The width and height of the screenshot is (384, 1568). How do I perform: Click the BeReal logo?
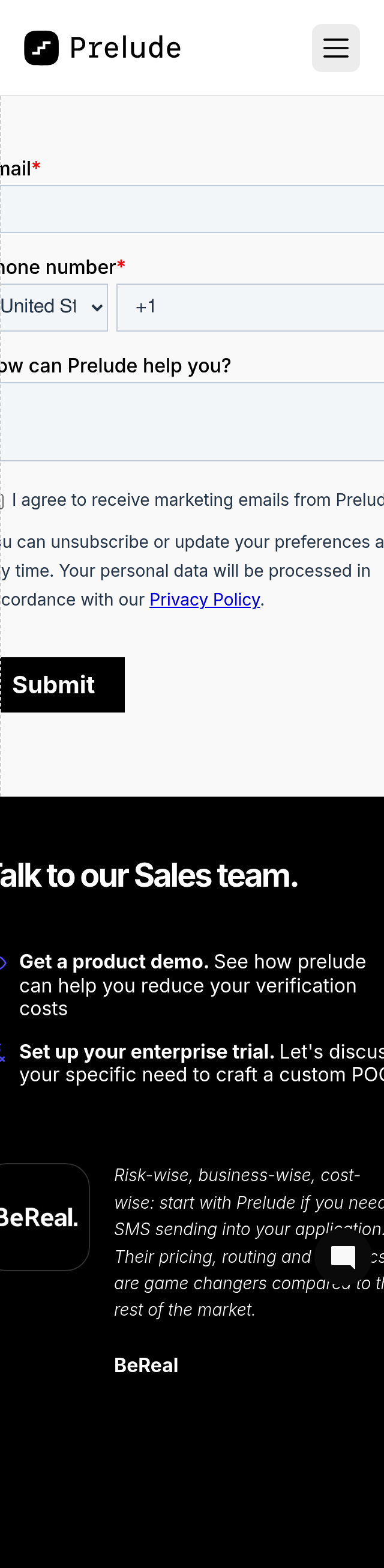(38, 1217)
